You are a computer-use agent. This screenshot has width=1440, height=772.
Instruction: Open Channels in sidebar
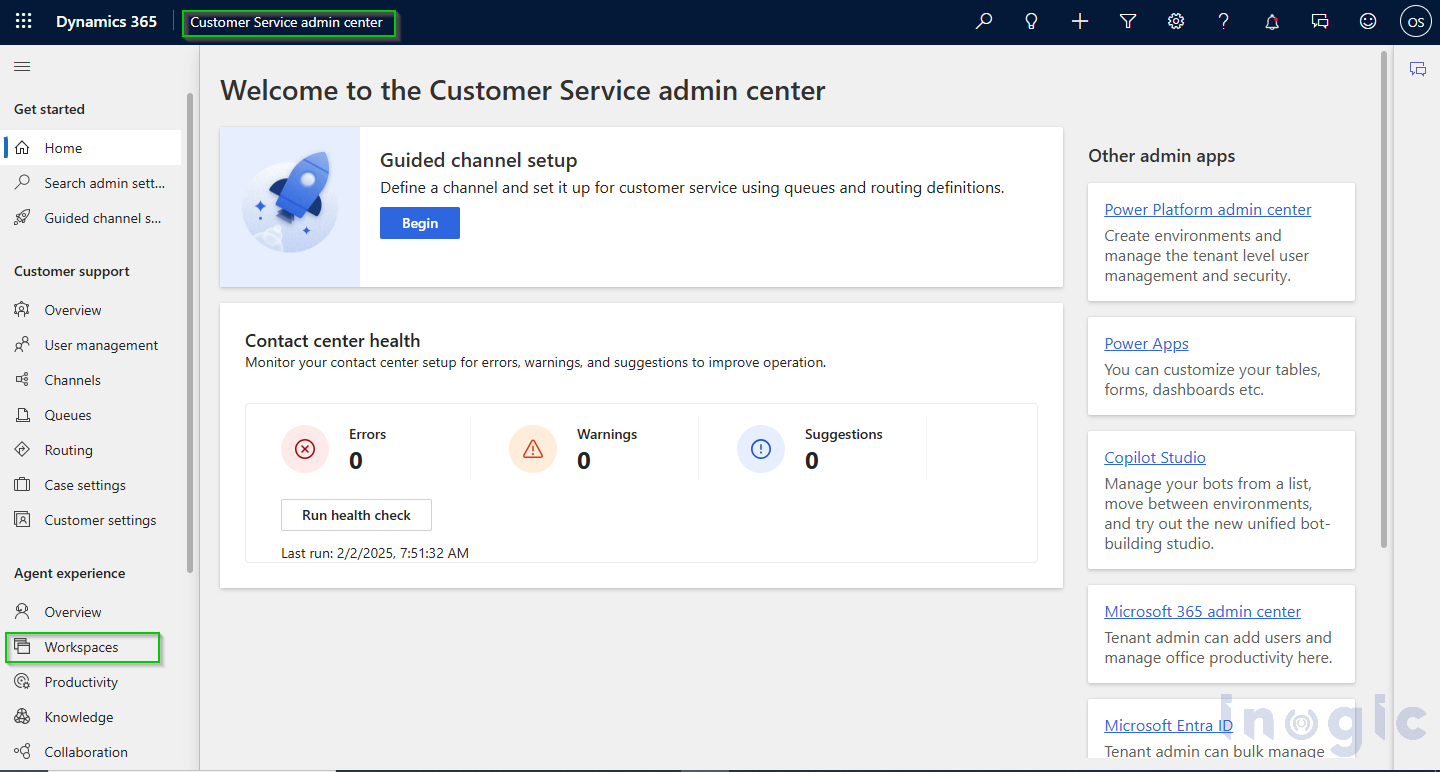pos(93,380)
